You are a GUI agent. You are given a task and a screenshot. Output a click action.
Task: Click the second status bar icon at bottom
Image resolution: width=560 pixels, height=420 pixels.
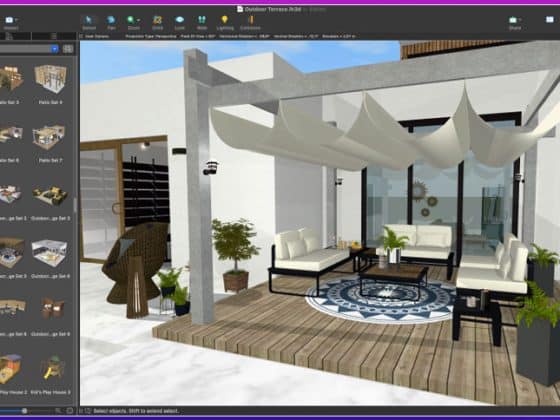click(x=88, y=411)
